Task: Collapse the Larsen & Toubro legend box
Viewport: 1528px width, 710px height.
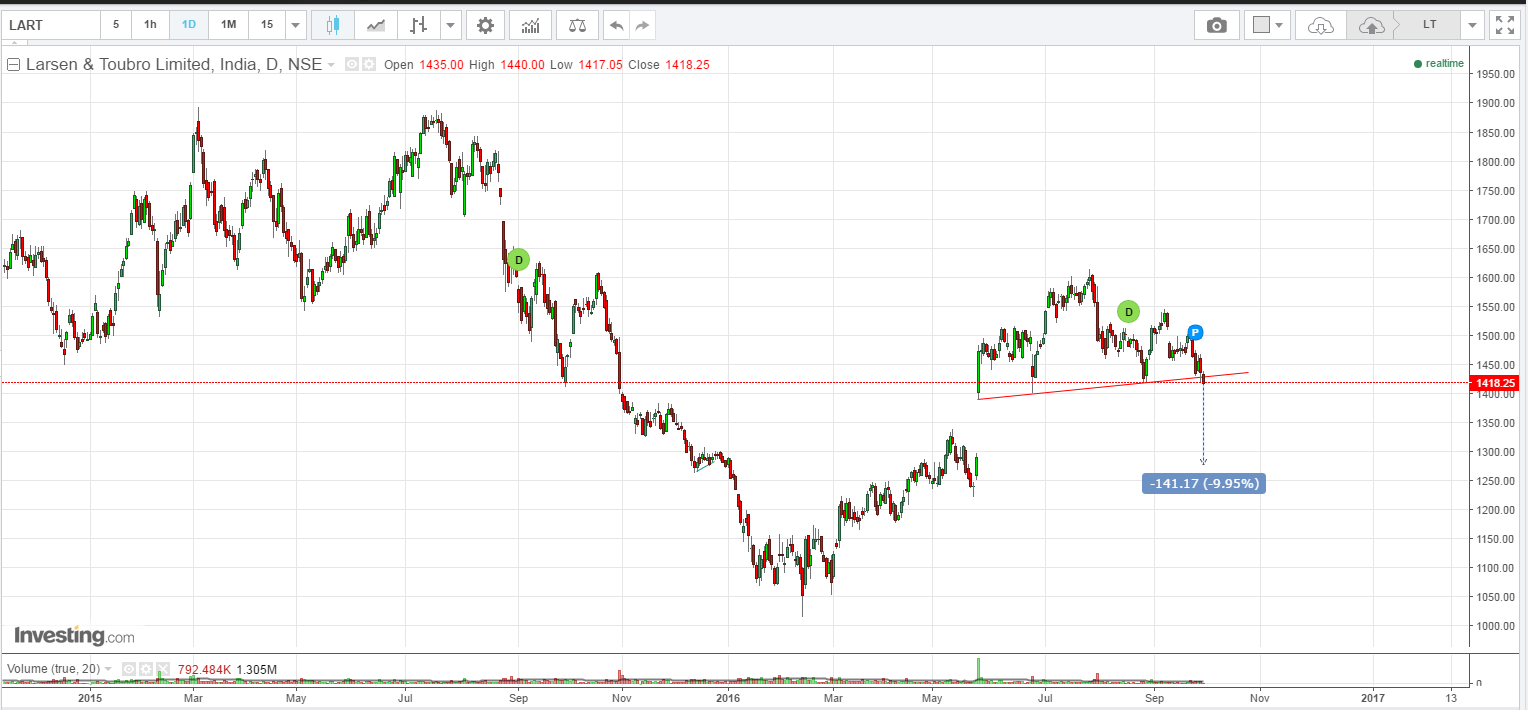Action: click(x=14, y=65)
